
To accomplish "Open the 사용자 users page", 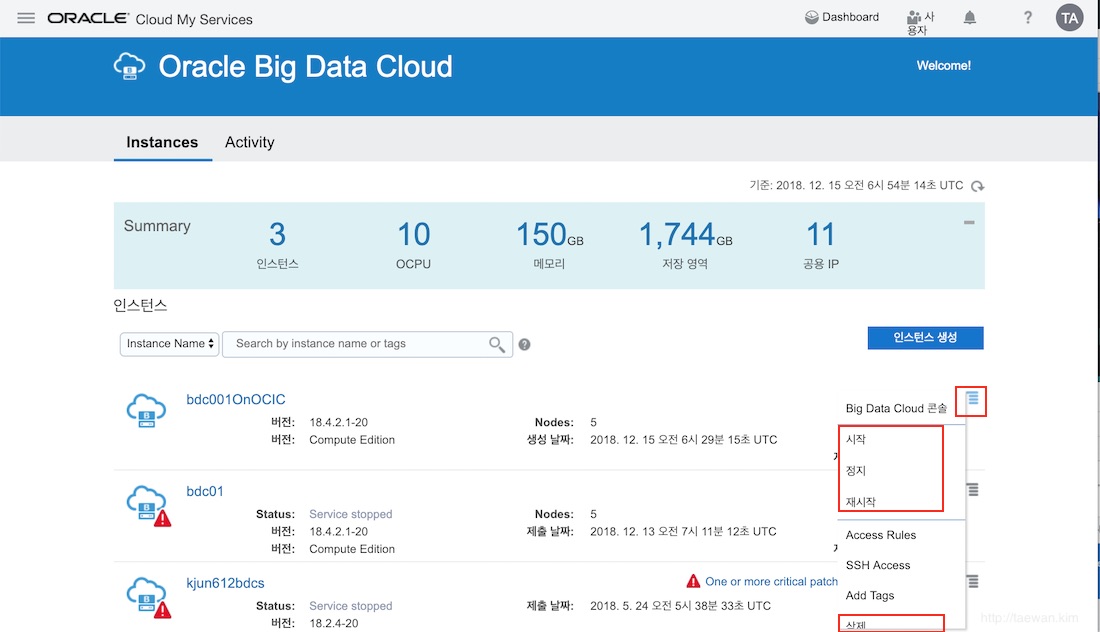I will 920,22.
